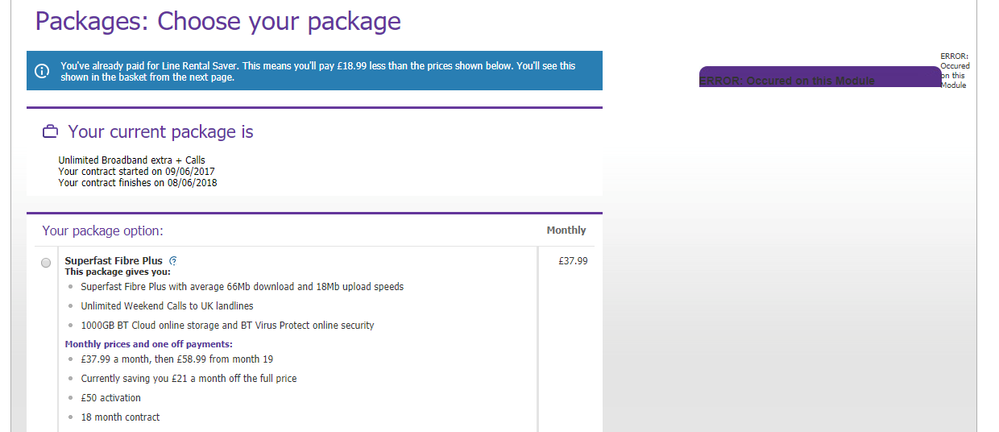Click Monthly prices and one off payments label

click(148, 344)
